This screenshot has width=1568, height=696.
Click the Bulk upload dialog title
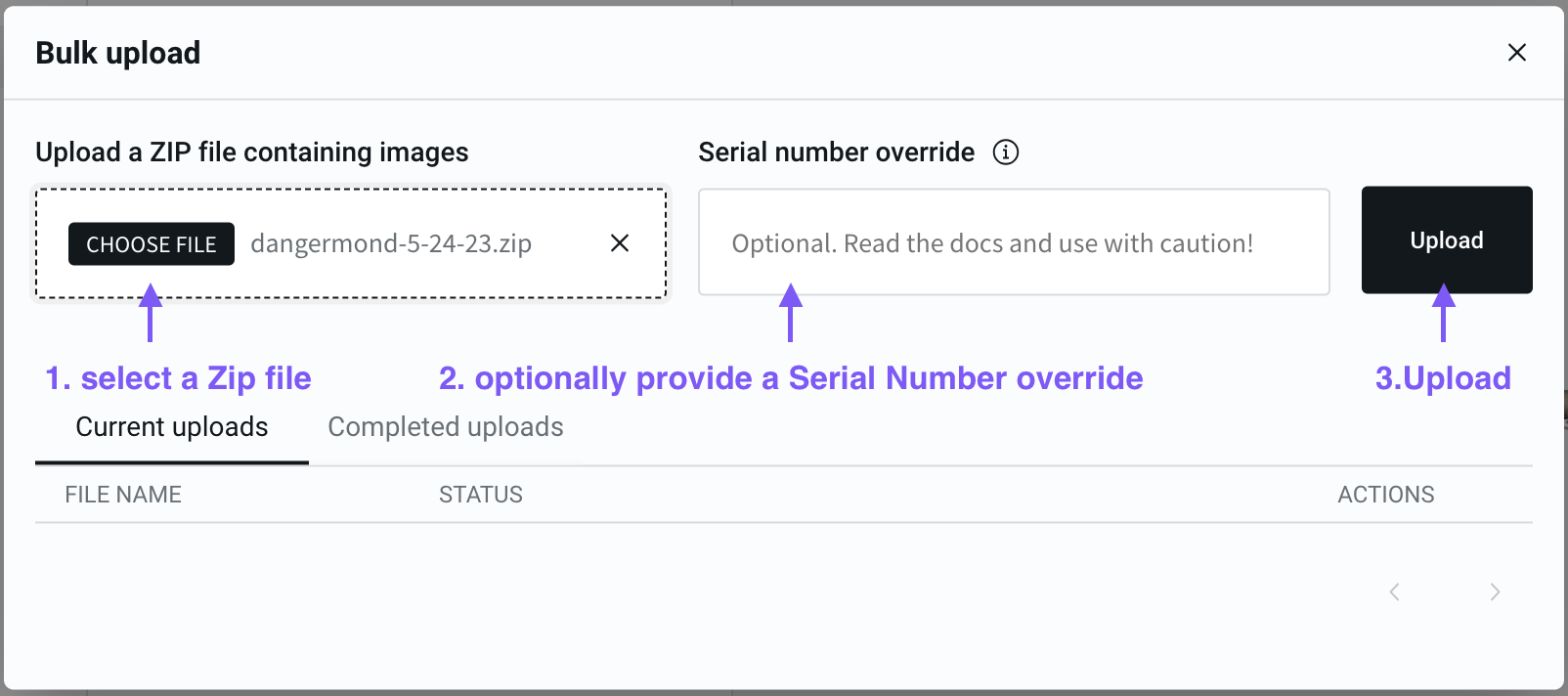(118, 53)
